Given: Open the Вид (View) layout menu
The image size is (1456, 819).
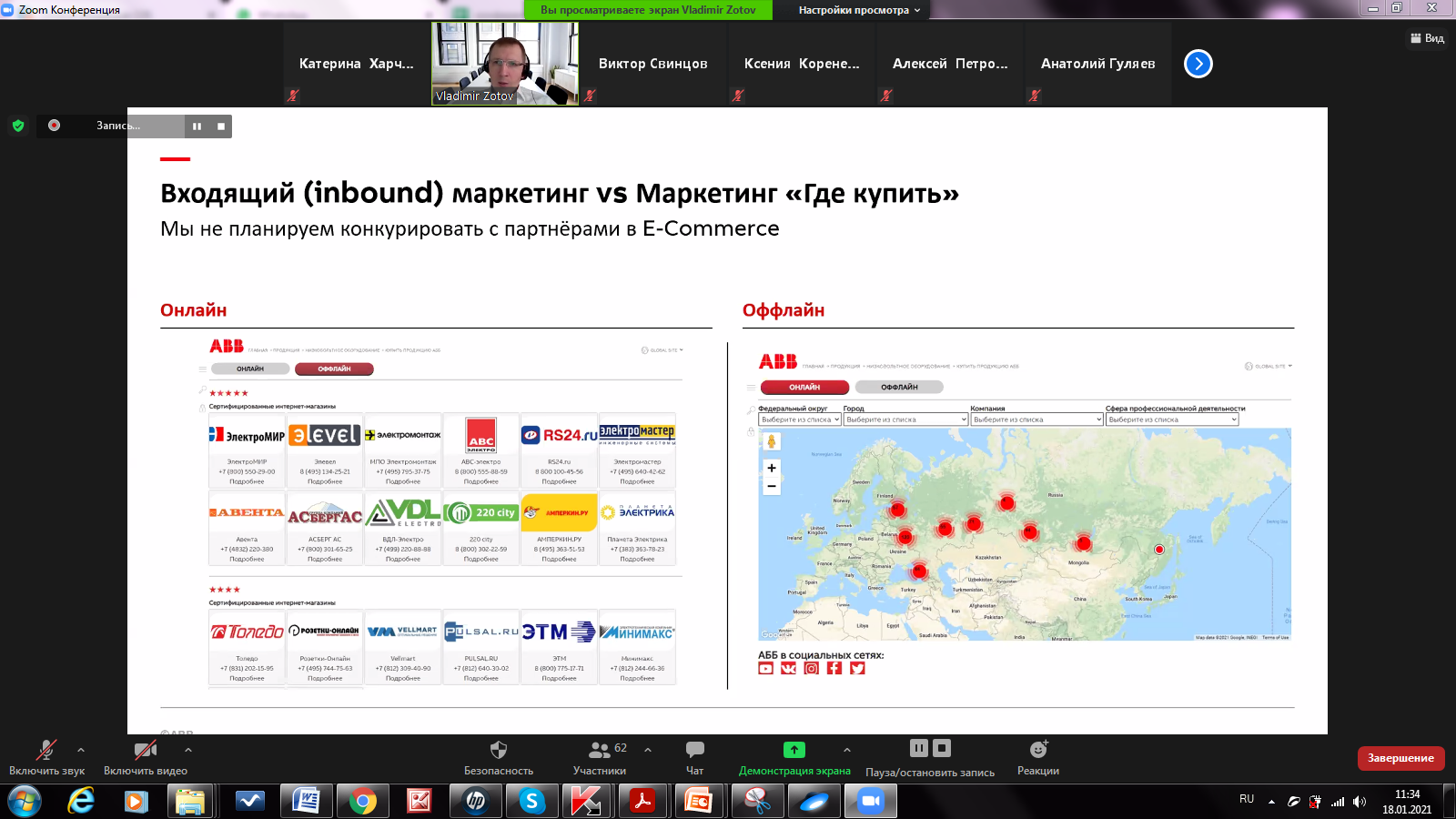Looking at the screenshot, I should [x=1427, y=38].
